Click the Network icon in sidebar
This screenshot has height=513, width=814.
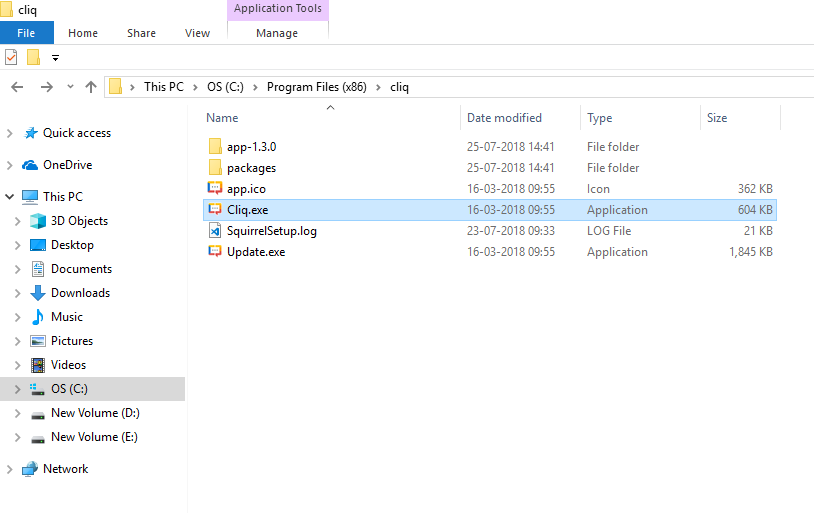click(x=30, y=469)
